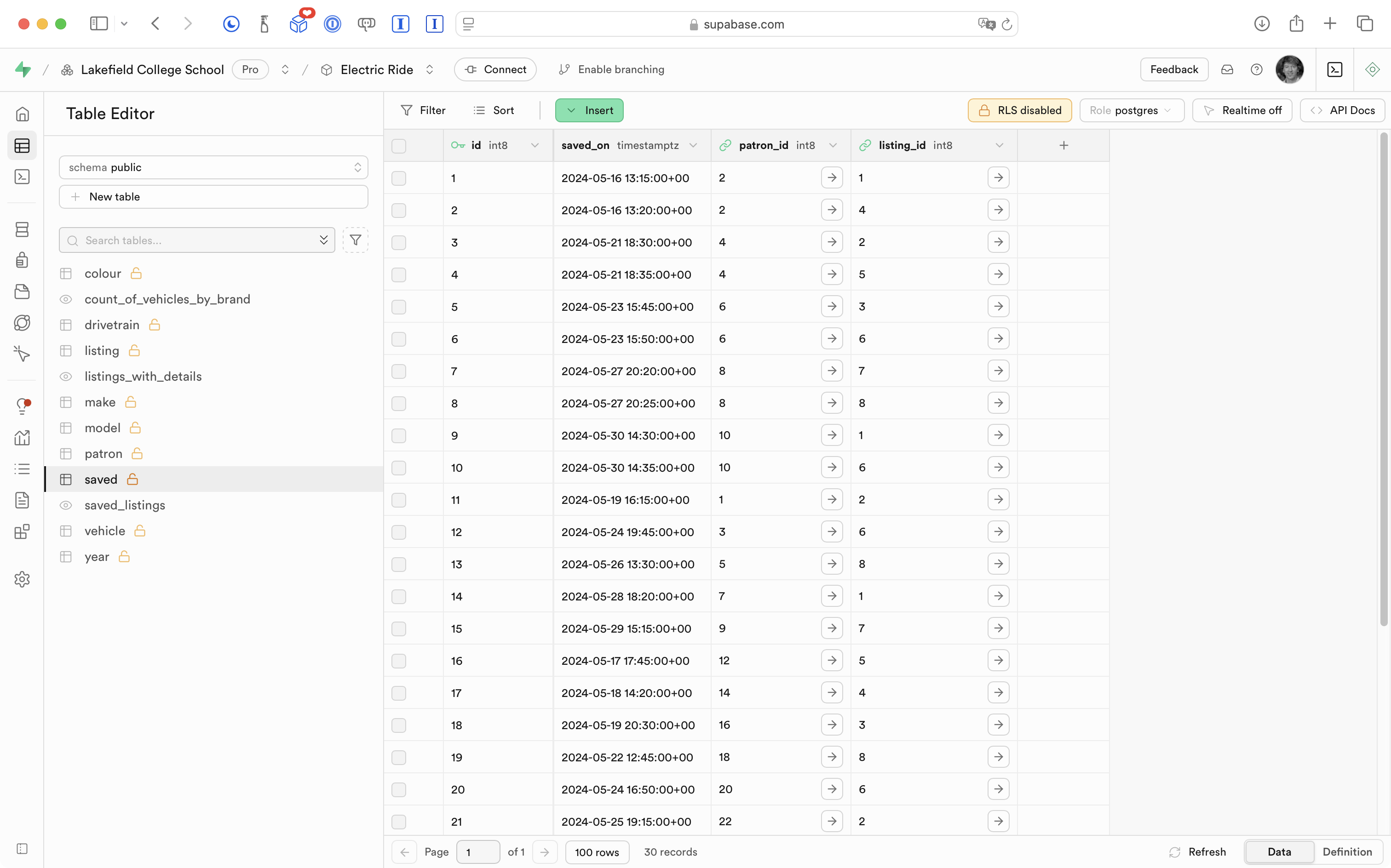This screenshot has height=868, width=1391.
Task: Open the schema public dropdown
Action: tap(213, 167)
